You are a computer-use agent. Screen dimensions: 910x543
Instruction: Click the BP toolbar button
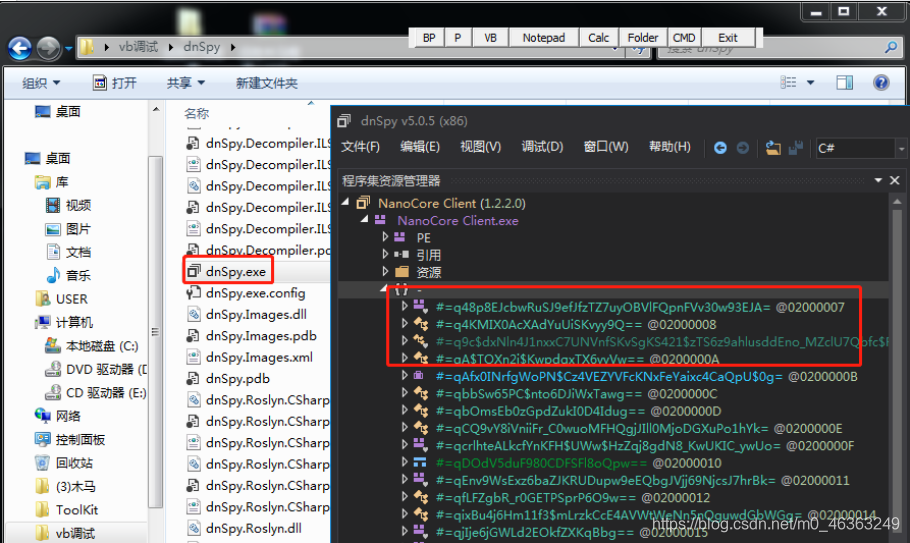tap(429, 38)
